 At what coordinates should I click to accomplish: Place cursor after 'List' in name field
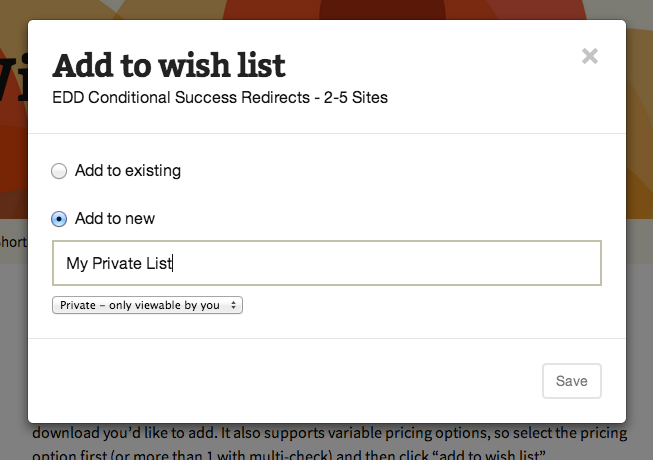pyautogui.click(x=173, y=263)
